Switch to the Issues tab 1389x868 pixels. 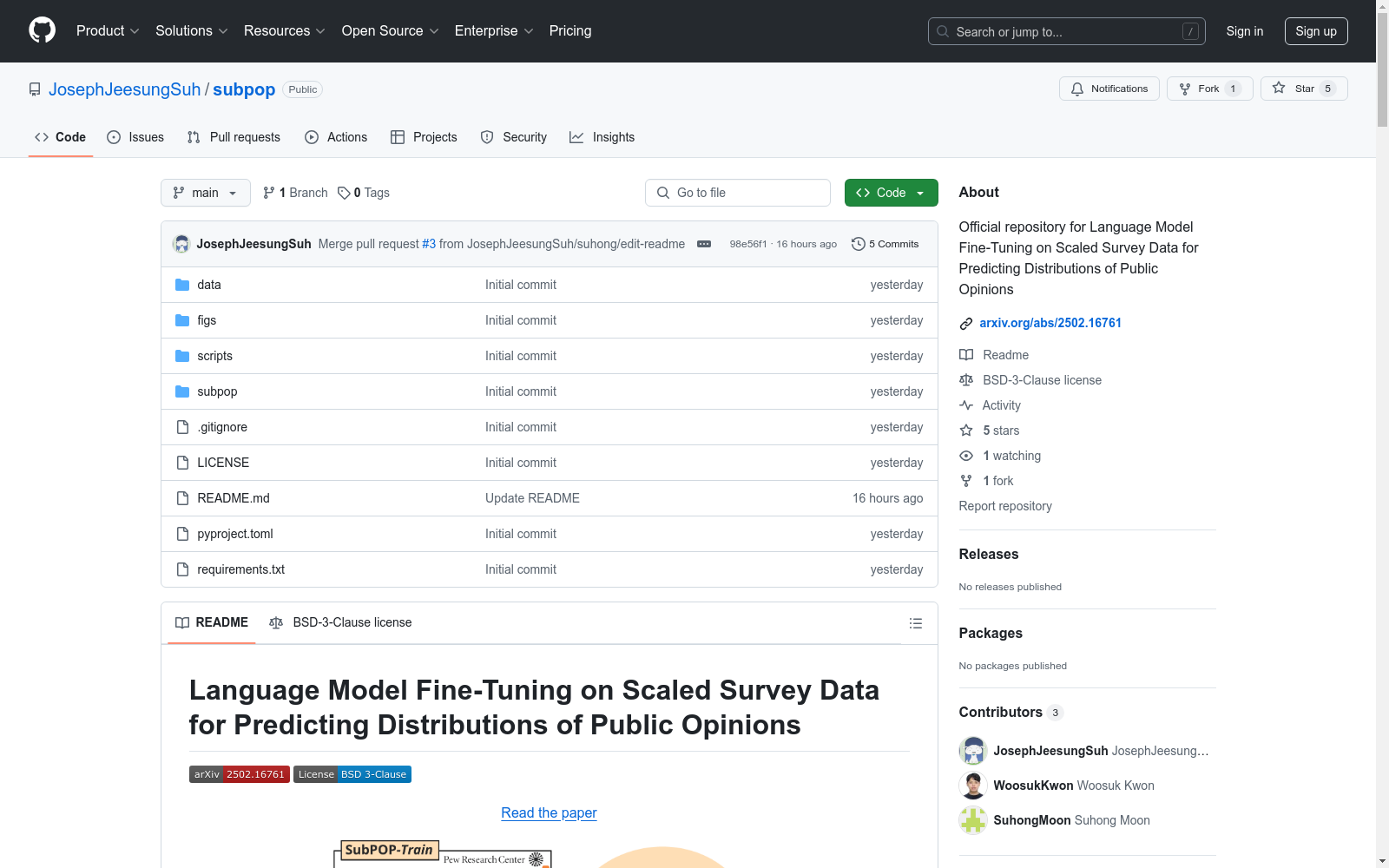point(135,137)
